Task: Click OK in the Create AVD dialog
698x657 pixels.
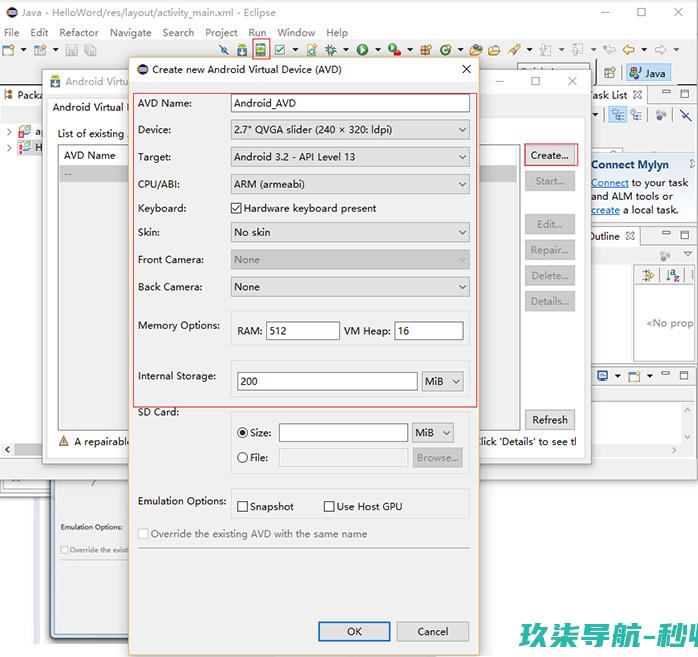Action: pos(354,632)
